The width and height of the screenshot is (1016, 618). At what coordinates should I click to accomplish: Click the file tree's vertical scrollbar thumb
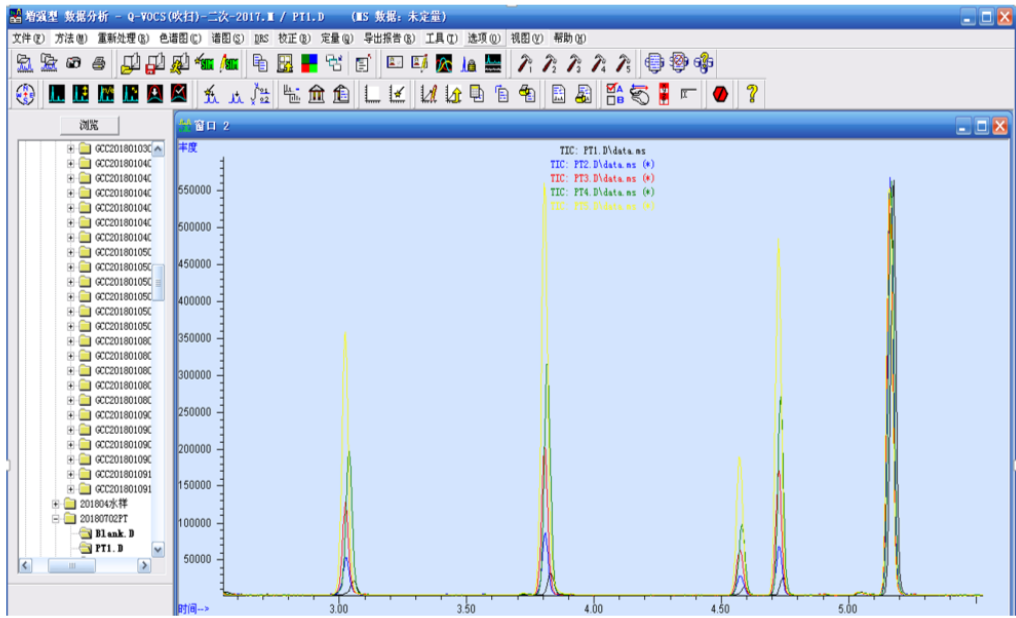(157, 283)
